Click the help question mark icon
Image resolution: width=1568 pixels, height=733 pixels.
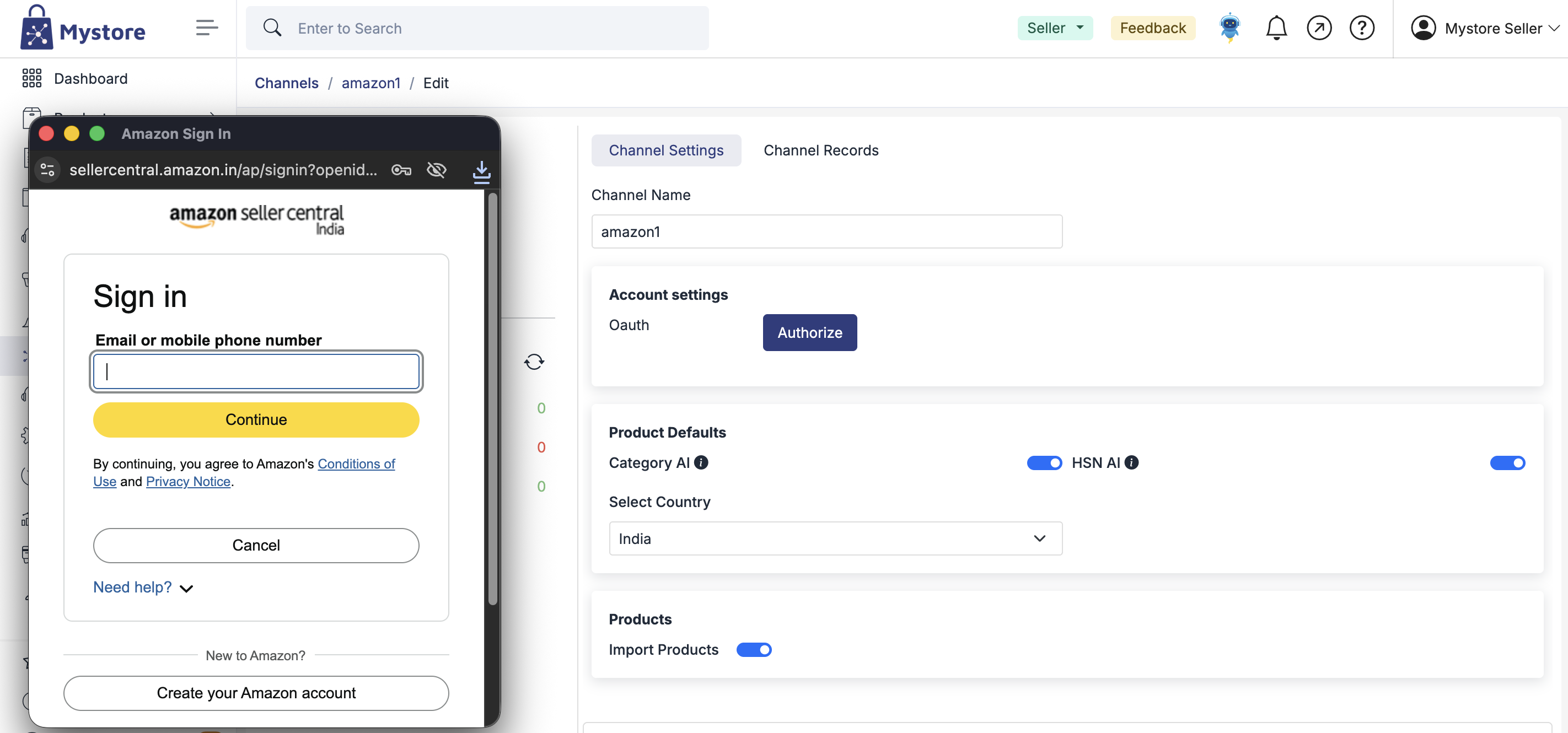click(1361, 28)
